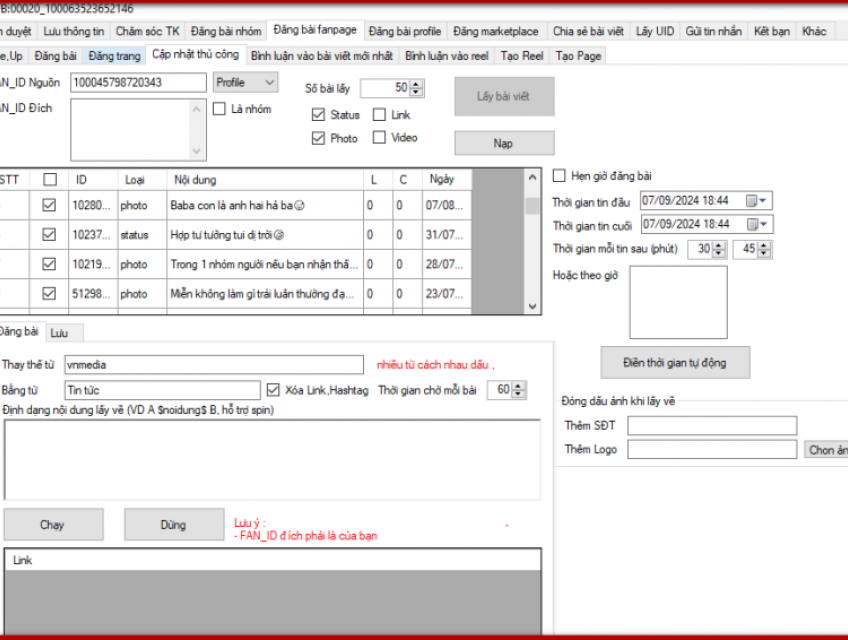Increase the Số bài lấy spinner value
Image resolution: width=848 pixels, height=640 pixels.
[416, 84]
